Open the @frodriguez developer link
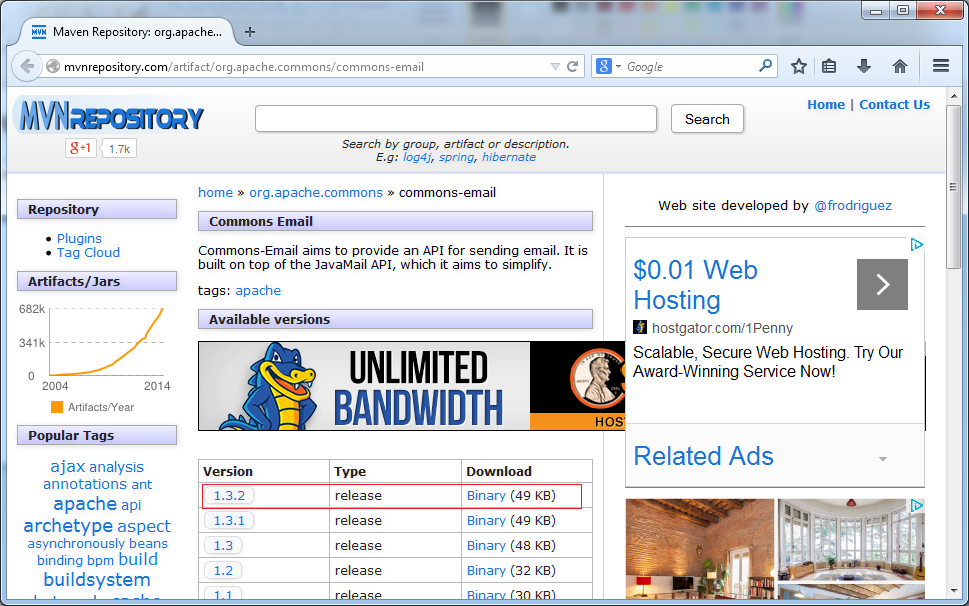The height and width of the screenshot is (606, 969). [853, 206]
